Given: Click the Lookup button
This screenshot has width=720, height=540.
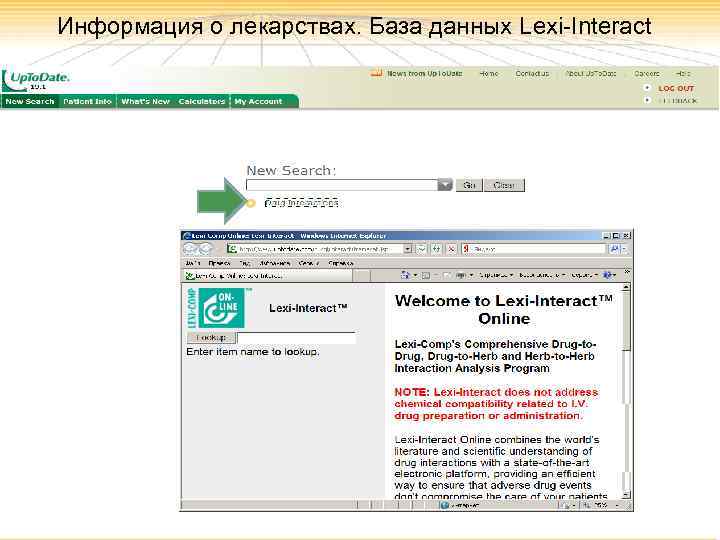Looking at the screenshot, I should [x=211, y=338].
